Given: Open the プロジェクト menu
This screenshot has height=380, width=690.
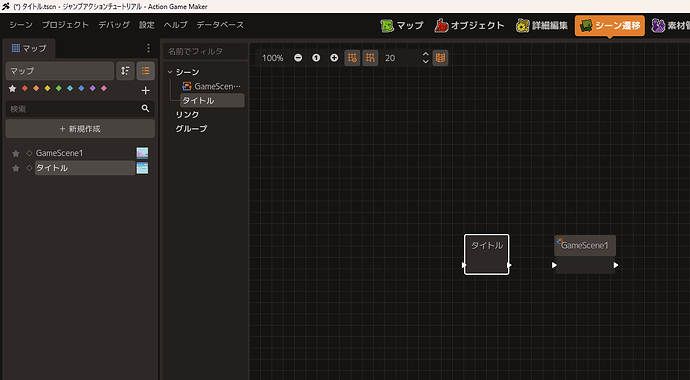Looking at the screenshot, I should click(x=65, y=25).
